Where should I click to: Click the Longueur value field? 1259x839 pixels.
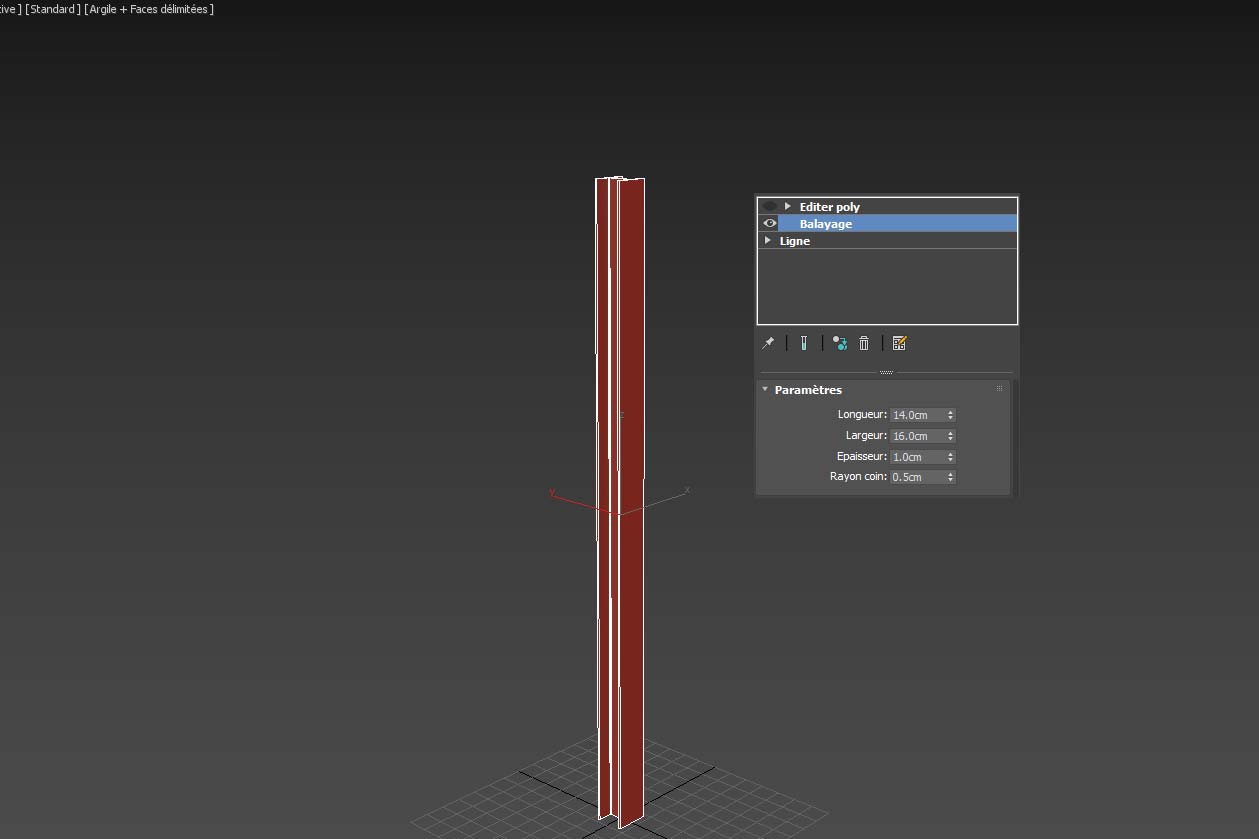pyautogui.click(x=916, y=415)
